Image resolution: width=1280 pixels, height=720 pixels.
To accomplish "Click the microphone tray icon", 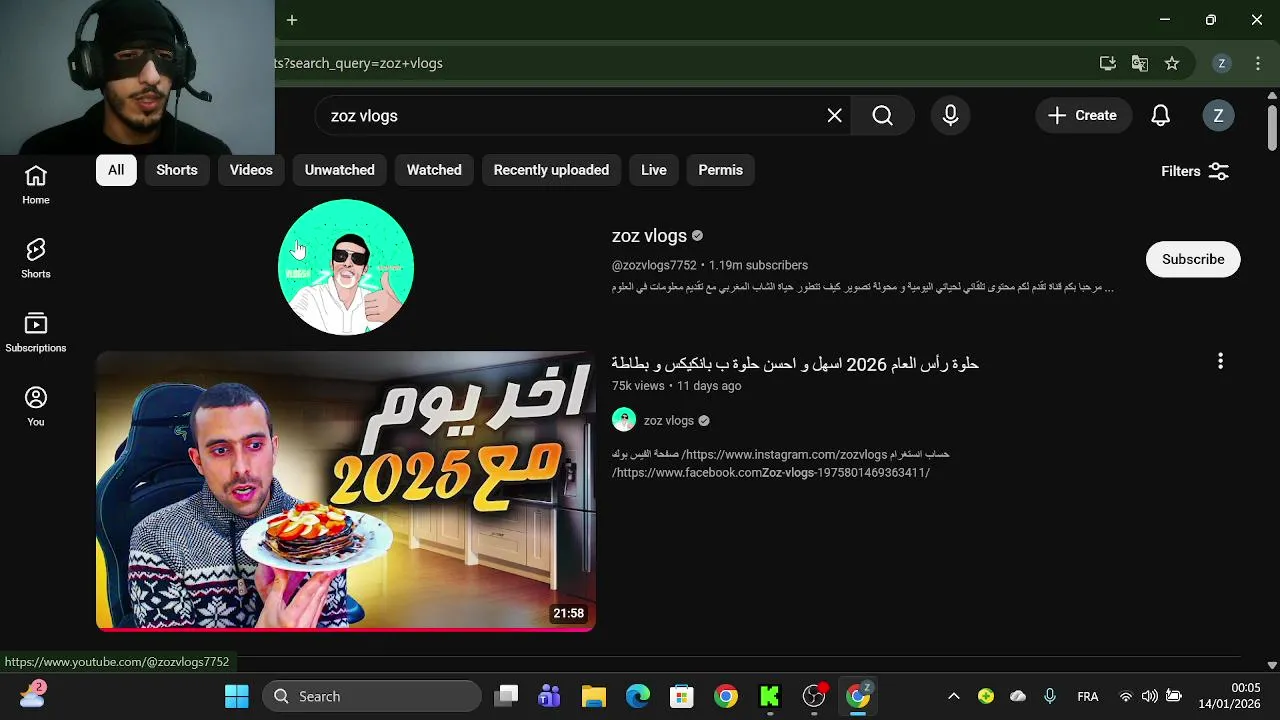I will (x=1050, y=696).
